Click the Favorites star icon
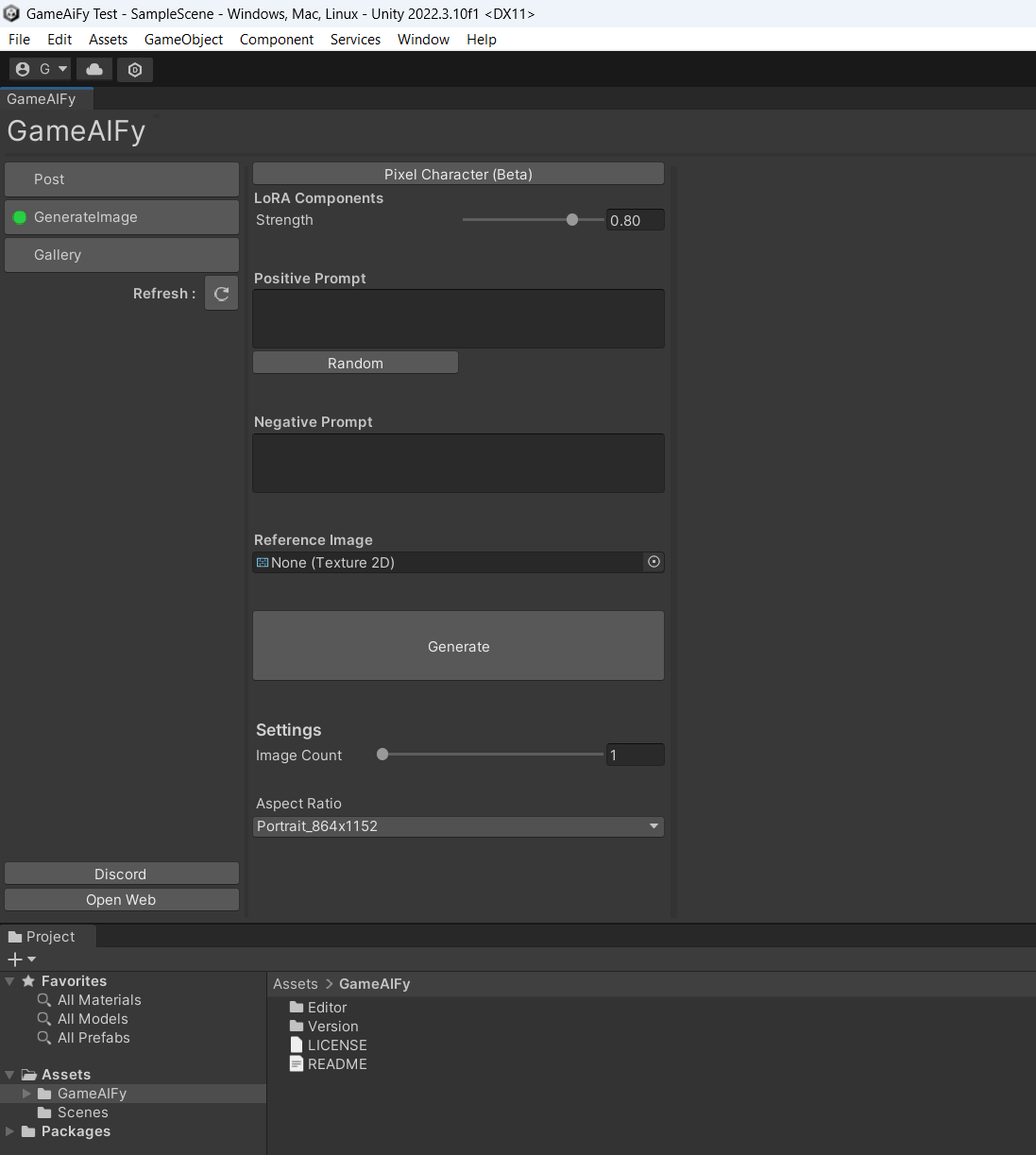Screen dimensions: 1036x1155 tap(28, 981)
